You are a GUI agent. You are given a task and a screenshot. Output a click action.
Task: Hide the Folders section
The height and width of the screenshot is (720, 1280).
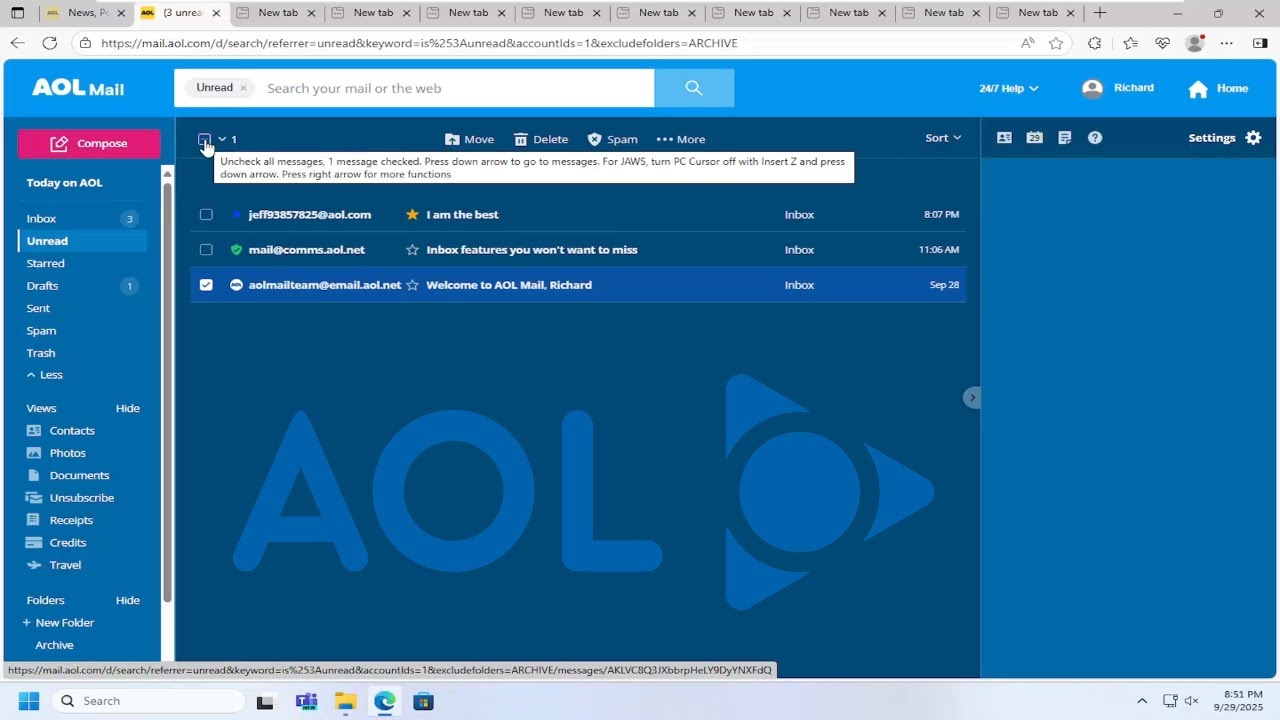(127, 600)
